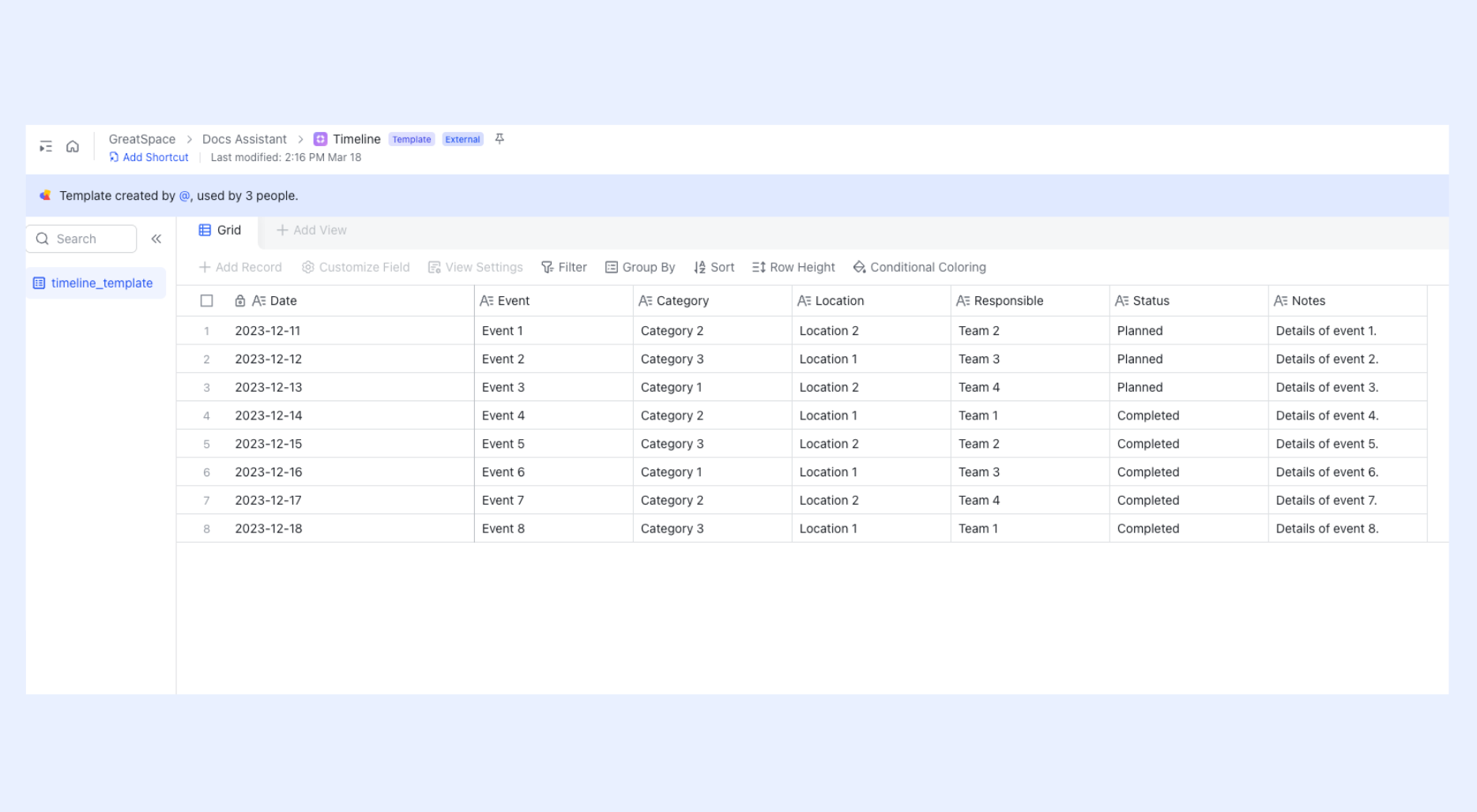Select the Event 5 cell
The width and height of the screenshot is (1477, 812).
point(554,444)
